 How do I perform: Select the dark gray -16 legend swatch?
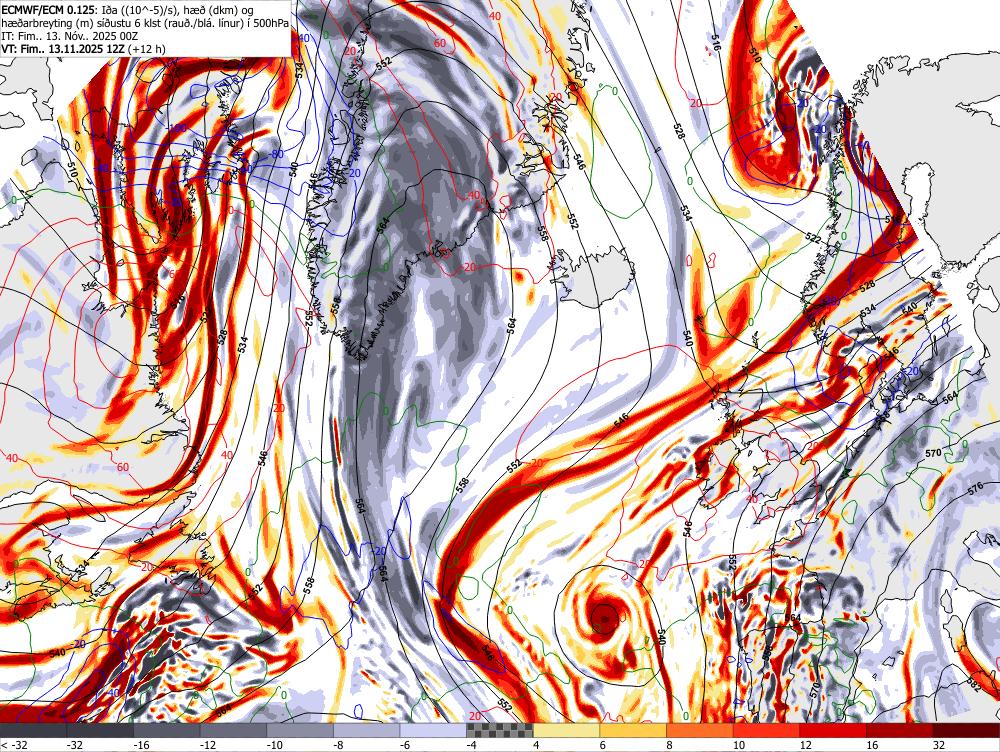coord(166,730)
